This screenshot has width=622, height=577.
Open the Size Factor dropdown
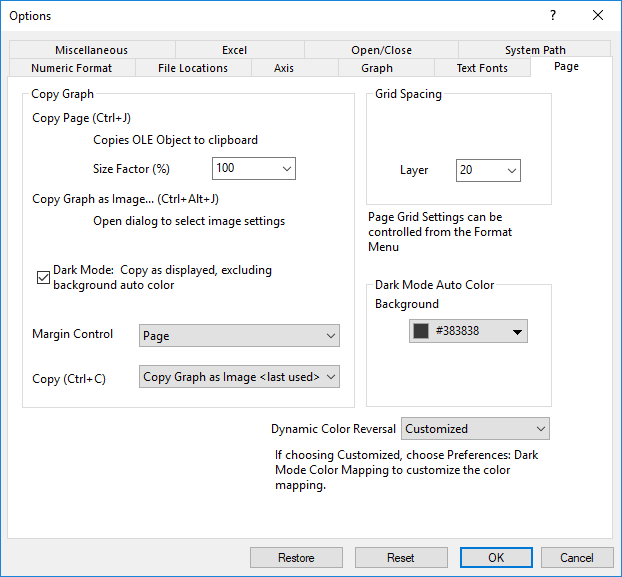(x=254, y=169)
